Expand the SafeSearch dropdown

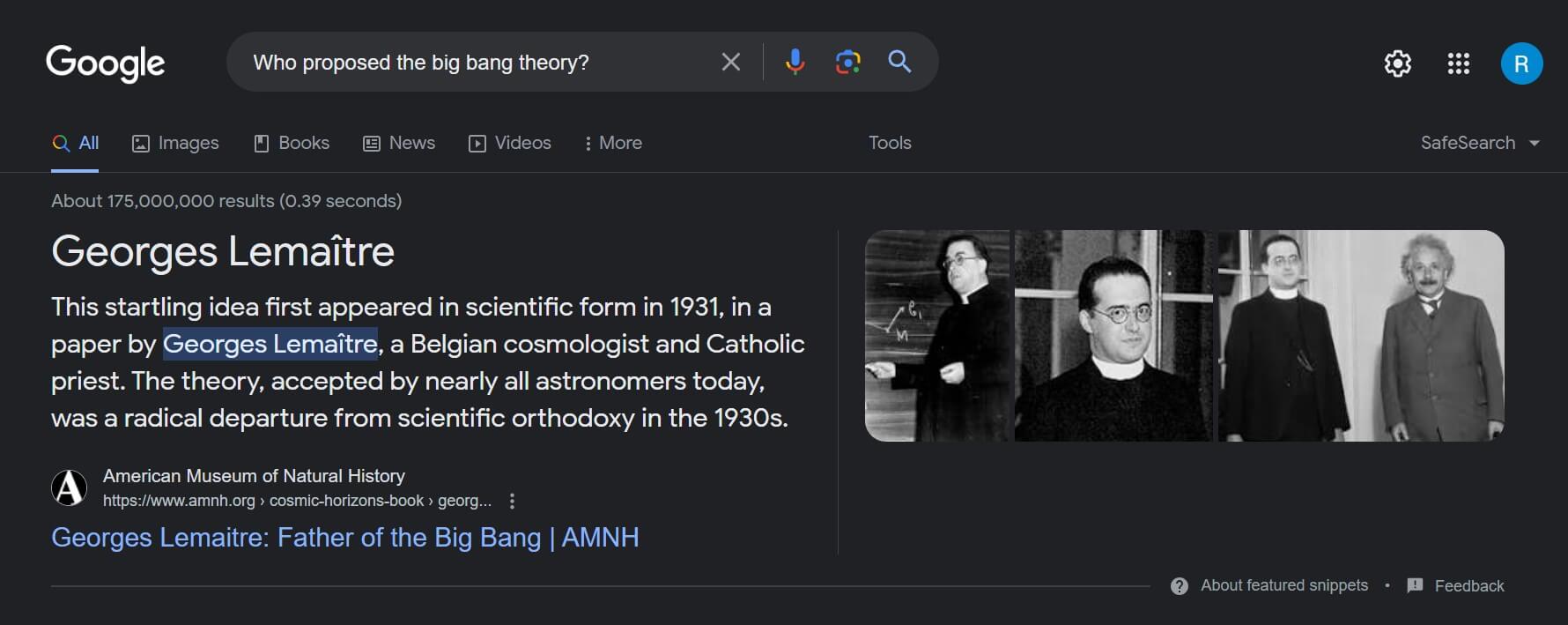1480,143
